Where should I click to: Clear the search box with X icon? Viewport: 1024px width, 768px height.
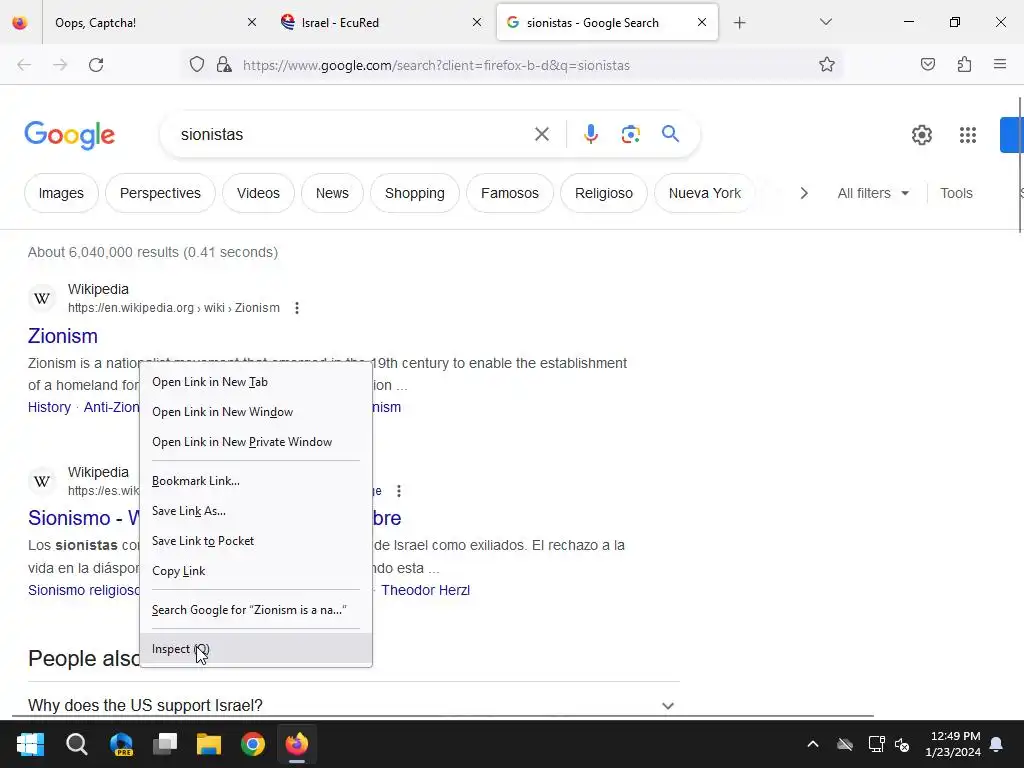[541, 135]
